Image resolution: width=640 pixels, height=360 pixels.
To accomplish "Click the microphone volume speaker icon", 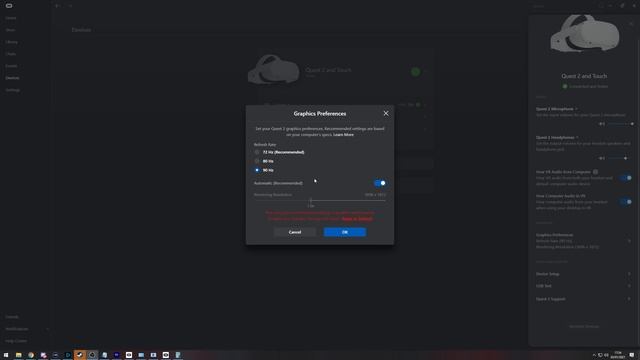I will click(x=602, y=124).
